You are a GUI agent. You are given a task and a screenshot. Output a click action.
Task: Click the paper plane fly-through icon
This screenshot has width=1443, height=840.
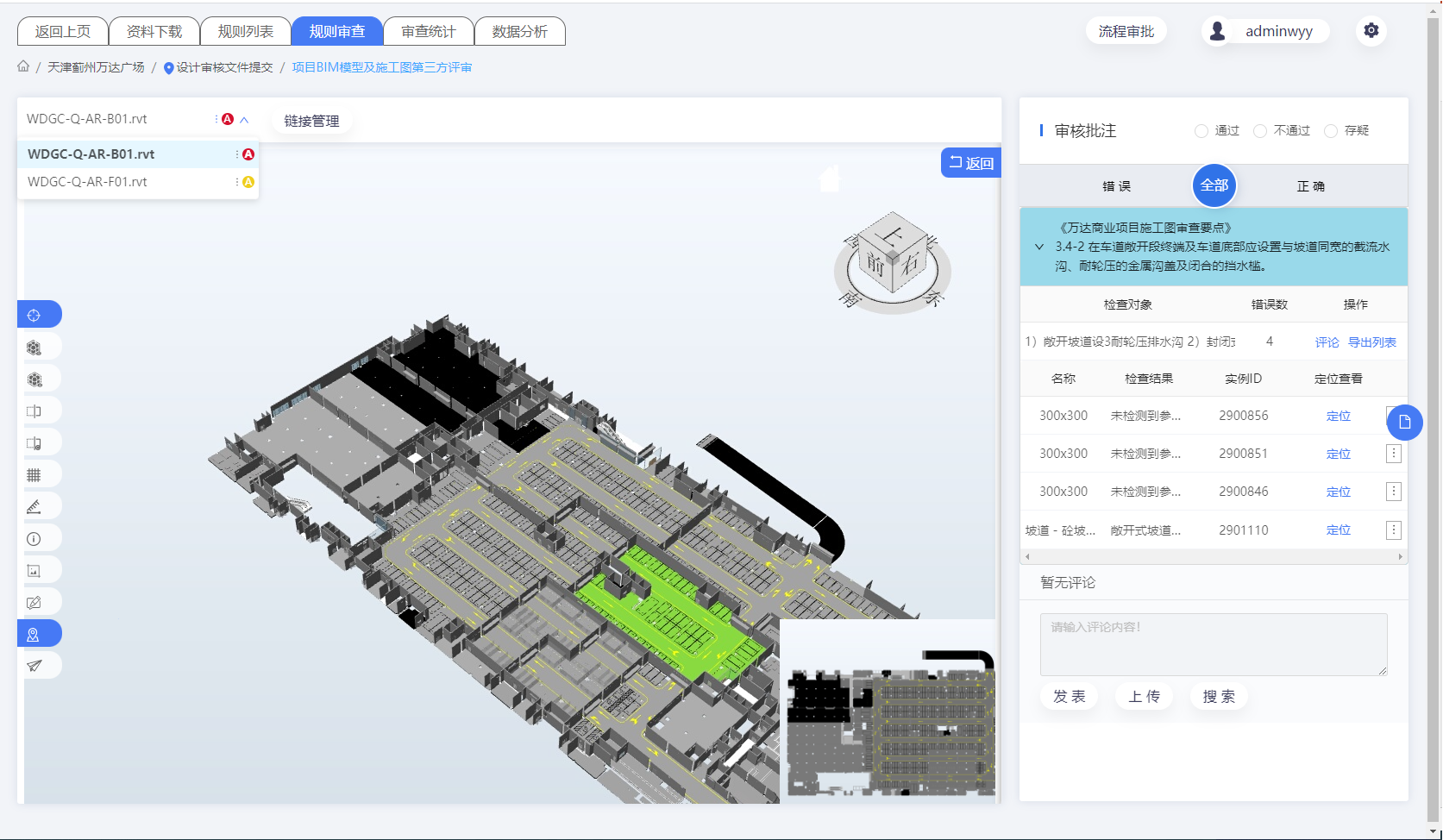click(34, 665)
